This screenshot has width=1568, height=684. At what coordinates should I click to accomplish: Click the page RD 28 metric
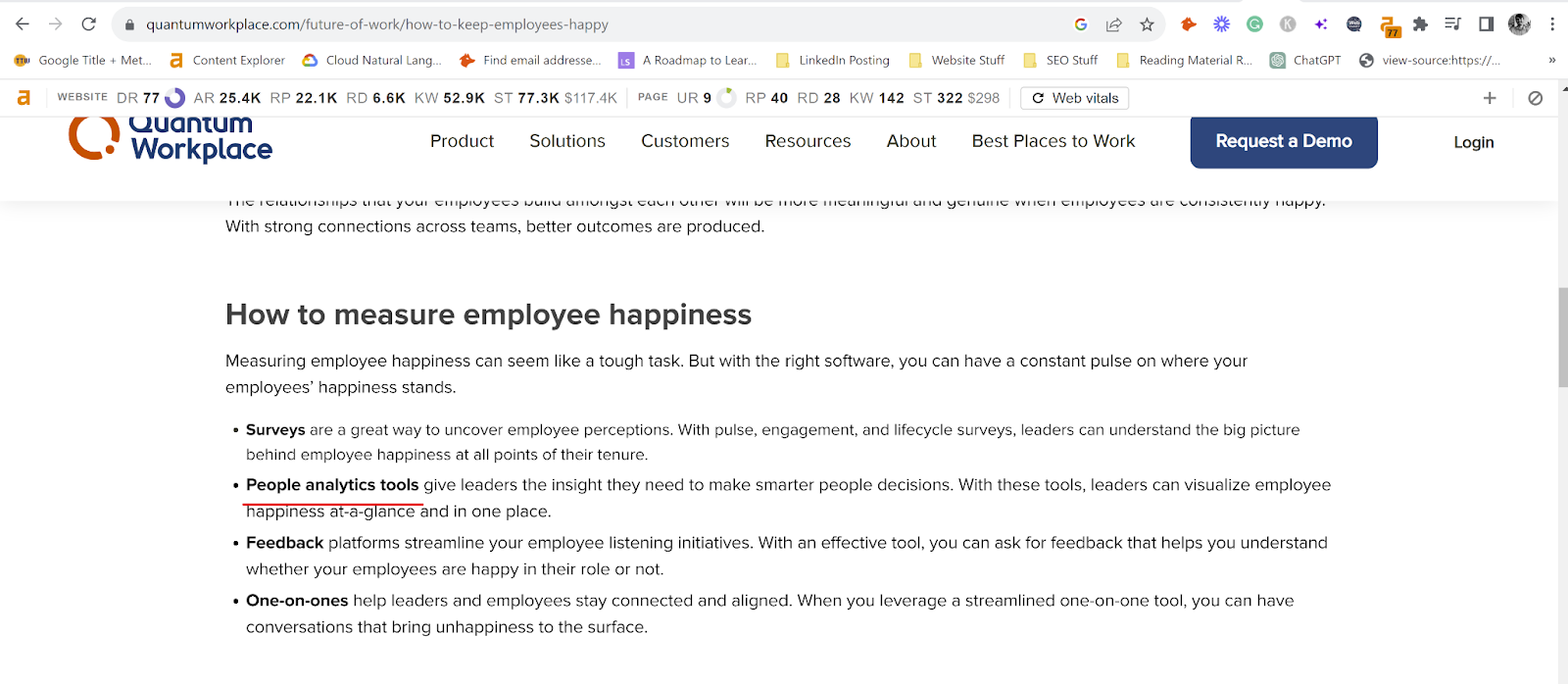click(818, 98)
